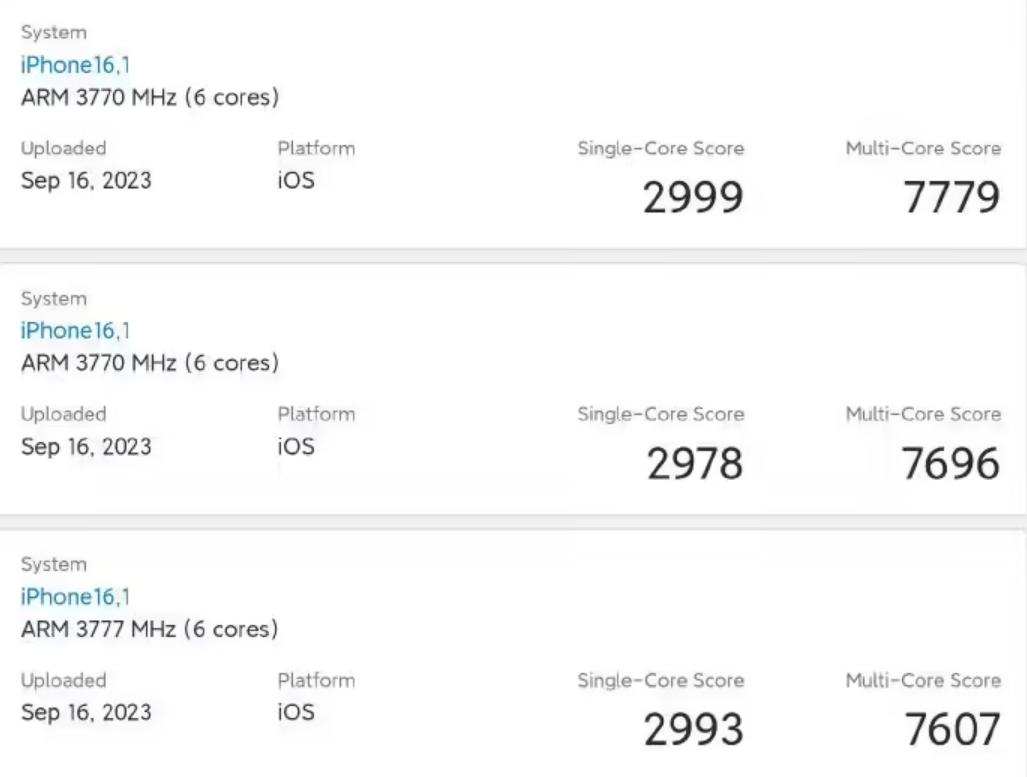Viewport: 1027px width, 777px height.
Task: Click iOS platform value in the 7607 result
Action: 296,712
